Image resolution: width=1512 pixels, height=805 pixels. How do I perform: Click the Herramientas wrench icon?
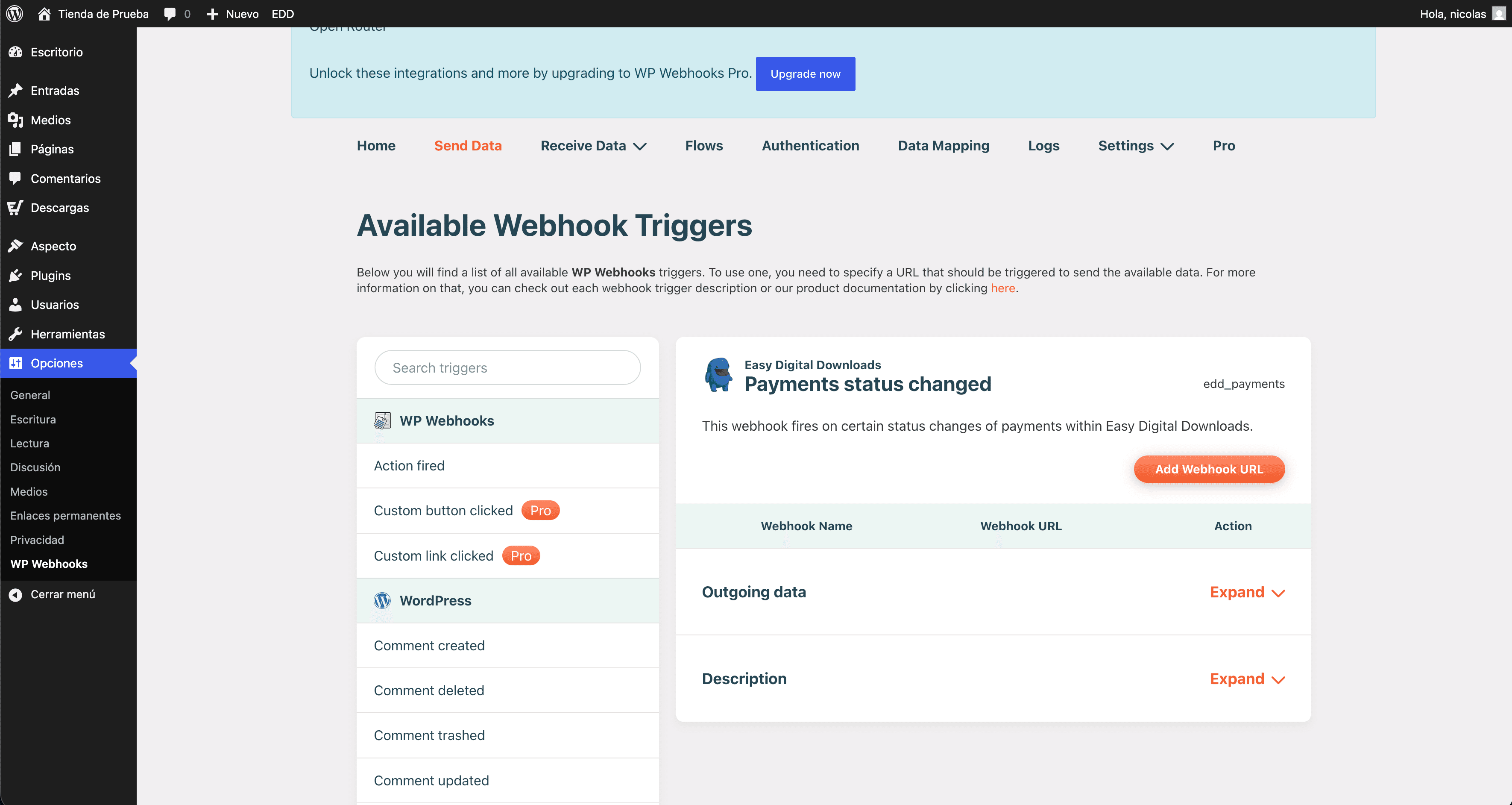tap(15, 334)
